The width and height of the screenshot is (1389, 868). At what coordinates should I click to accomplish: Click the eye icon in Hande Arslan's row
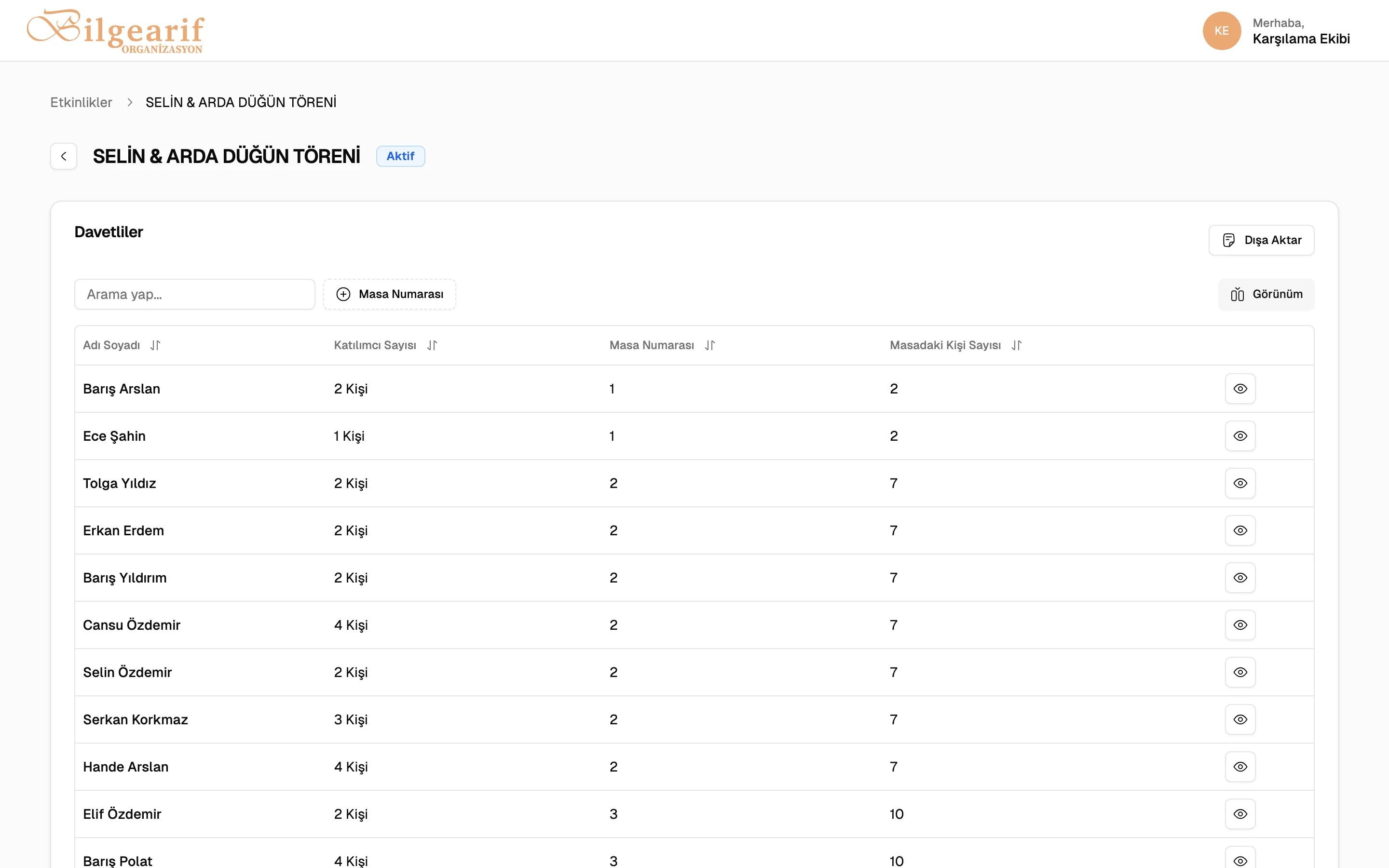pos(1240,766)
